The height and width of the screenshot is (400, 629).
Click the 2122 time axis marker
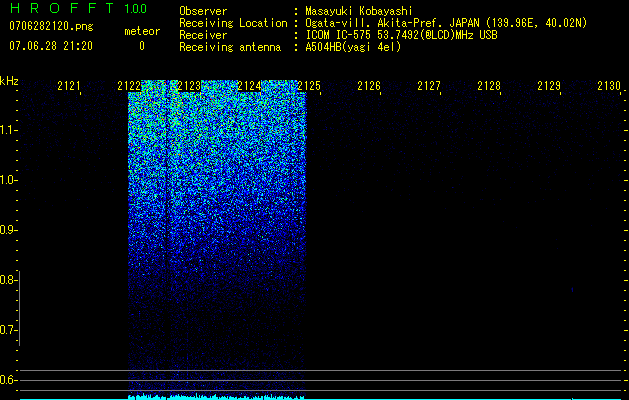click(129, 86)
